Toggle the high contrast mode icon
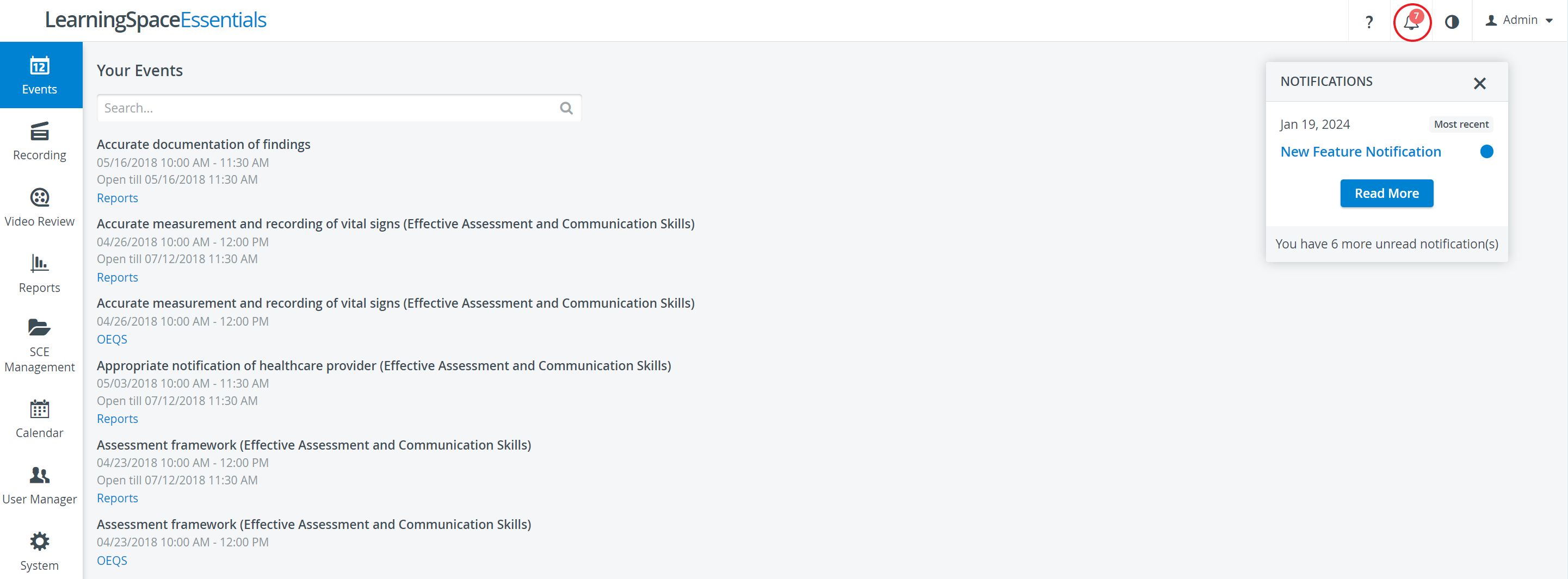Screen dimensions: 1568x579 (x=1452, y=21)
